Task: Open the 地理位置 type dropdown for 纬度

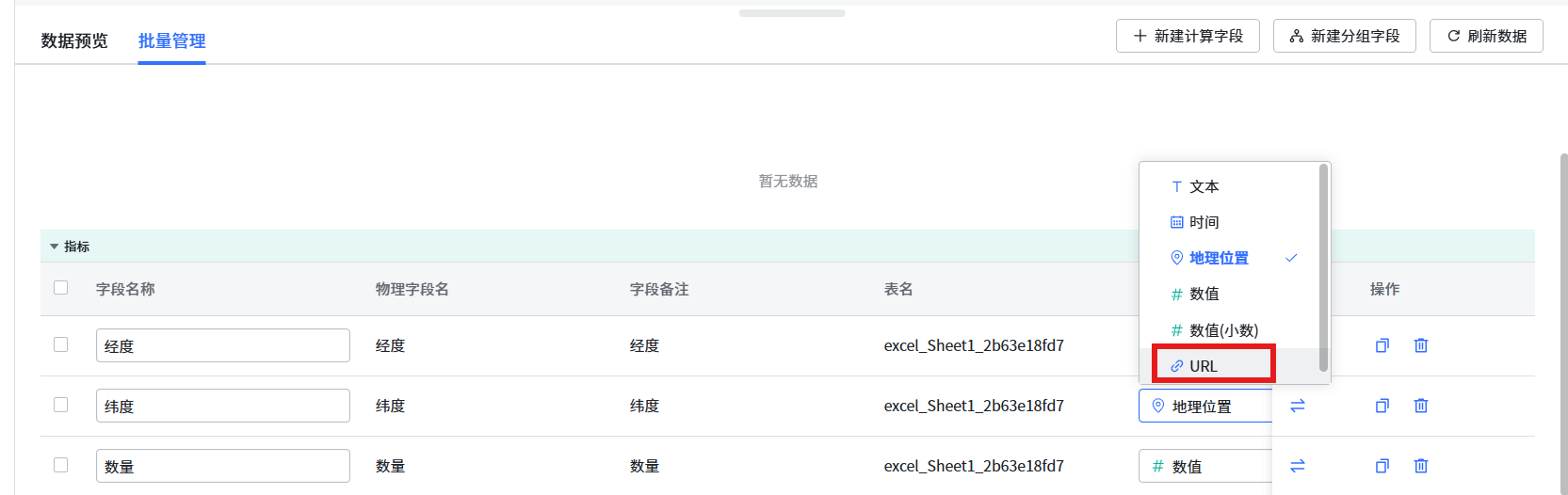Action: [x=1204, y=407]
